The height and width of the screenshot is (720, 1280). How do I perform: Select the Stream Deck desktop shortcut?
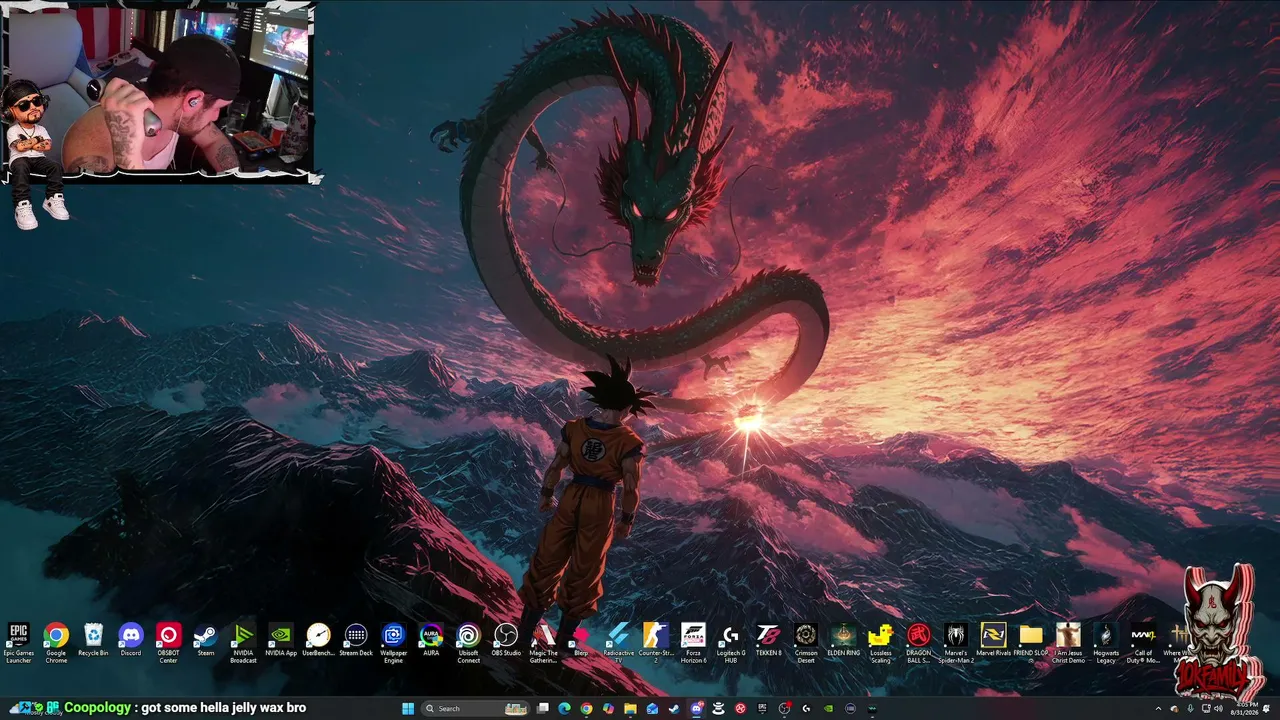pyautogui.click(x=356, y=640)
